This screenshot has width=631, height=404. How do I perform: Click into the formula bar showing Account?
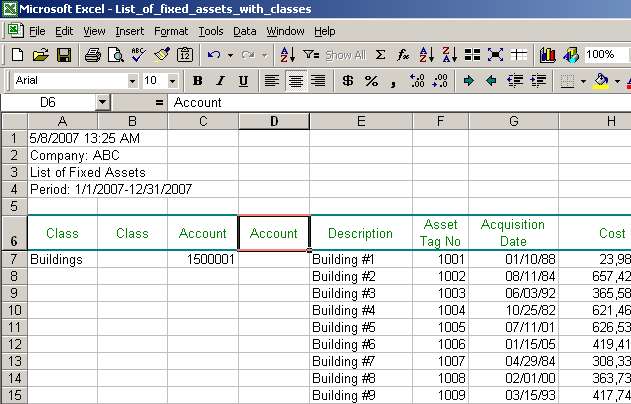[398, 103]
